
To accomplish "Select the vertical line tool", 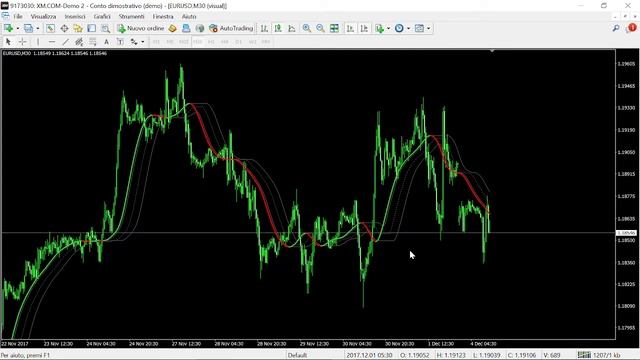I will click(x=38, y=42).
